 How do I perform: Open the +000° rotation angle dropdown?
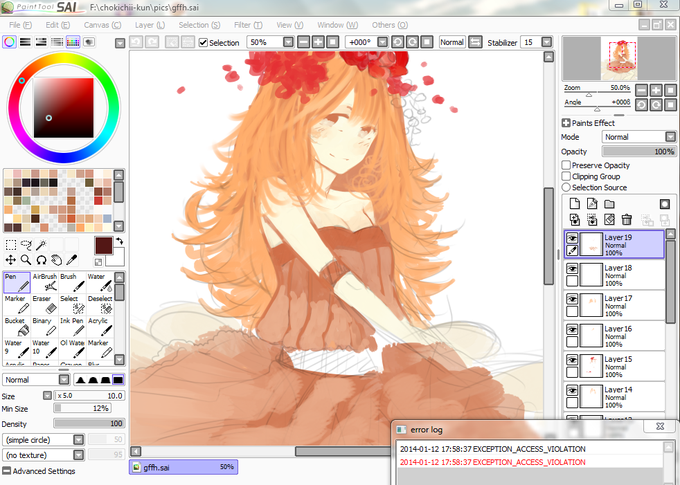(382, 42)
